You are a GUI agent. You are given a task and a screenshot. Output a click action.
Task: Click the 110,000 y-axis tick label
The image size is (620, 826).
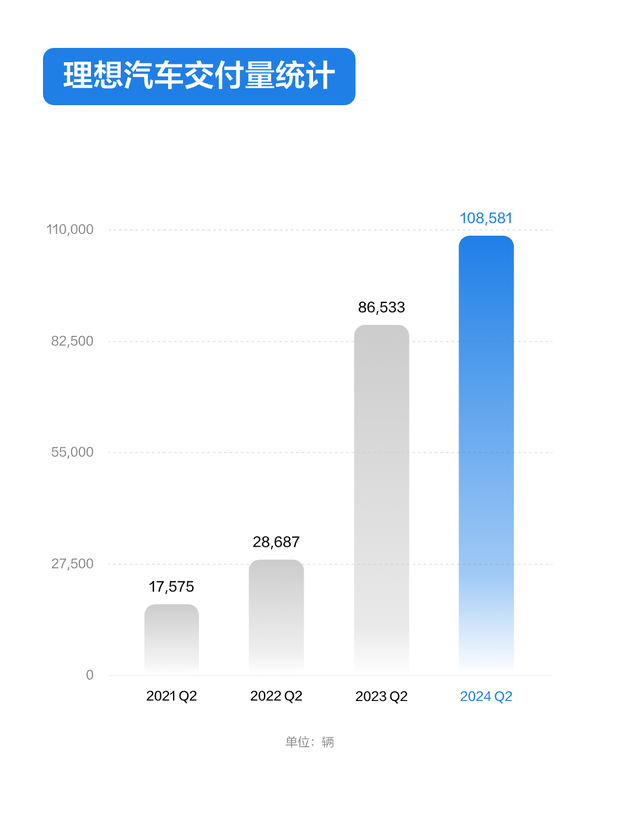pyautogui.click(x=70, y=230)
